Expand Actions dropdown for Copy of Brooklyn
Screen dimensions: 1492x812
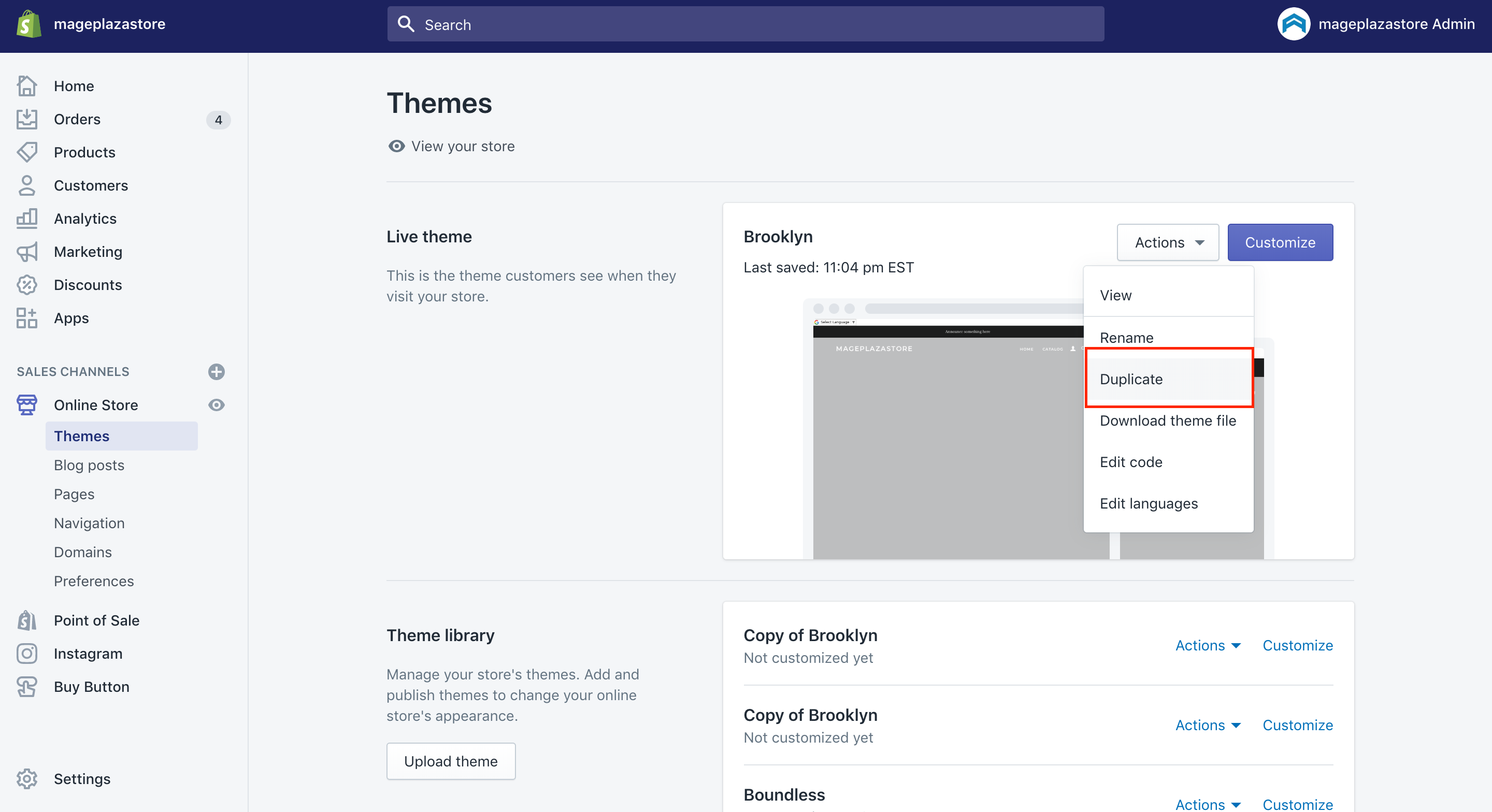[x=1208, y=645]
